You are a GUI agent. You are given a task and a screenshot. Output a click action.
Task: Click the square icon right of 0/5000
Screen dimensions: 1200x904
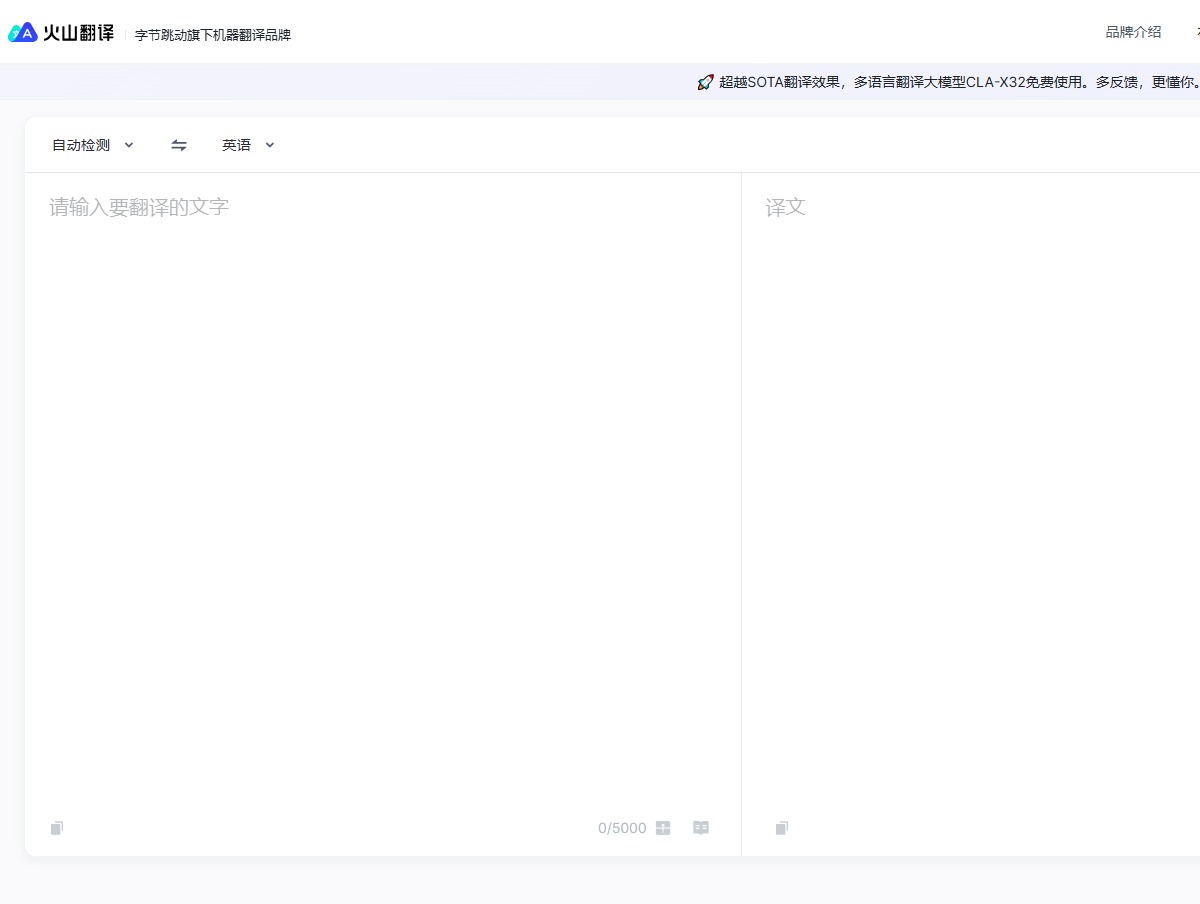coord(663,828)
